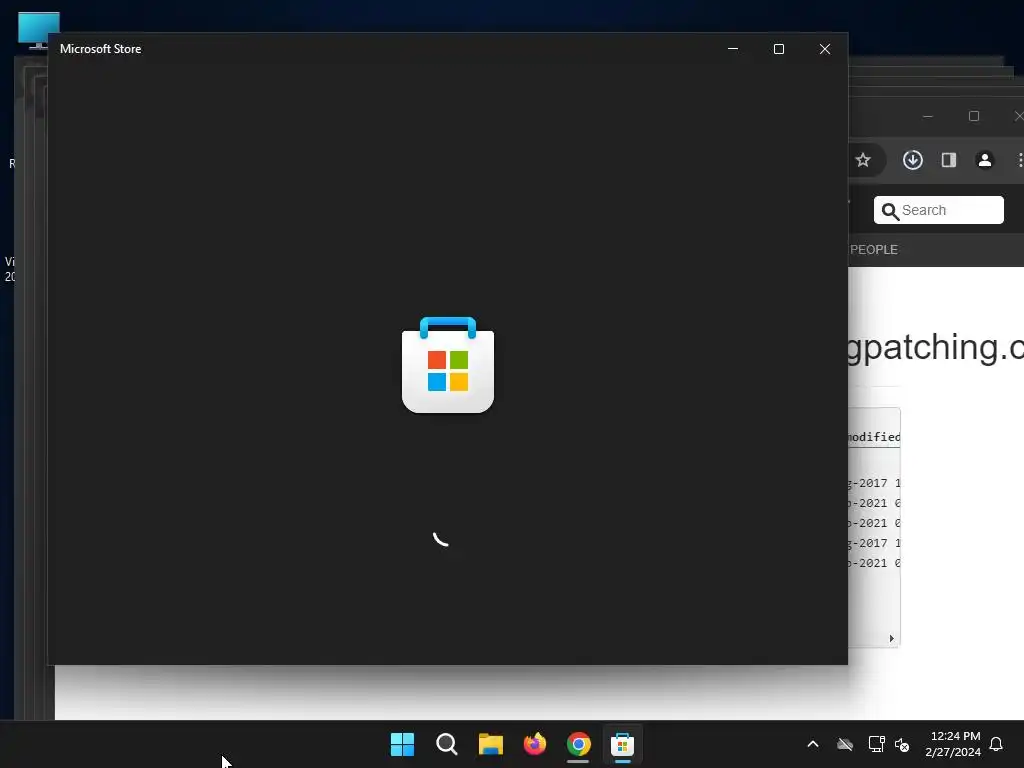The width and height of the screenshot is (1024, 768).
Task: Minimize the Microsoft Store window
Action: [733, 49]
